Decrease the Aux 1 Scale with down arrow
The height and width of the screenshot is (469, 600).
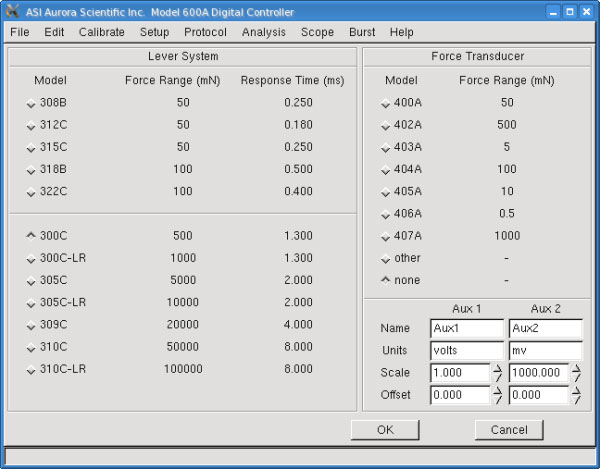tap(497, 378)
